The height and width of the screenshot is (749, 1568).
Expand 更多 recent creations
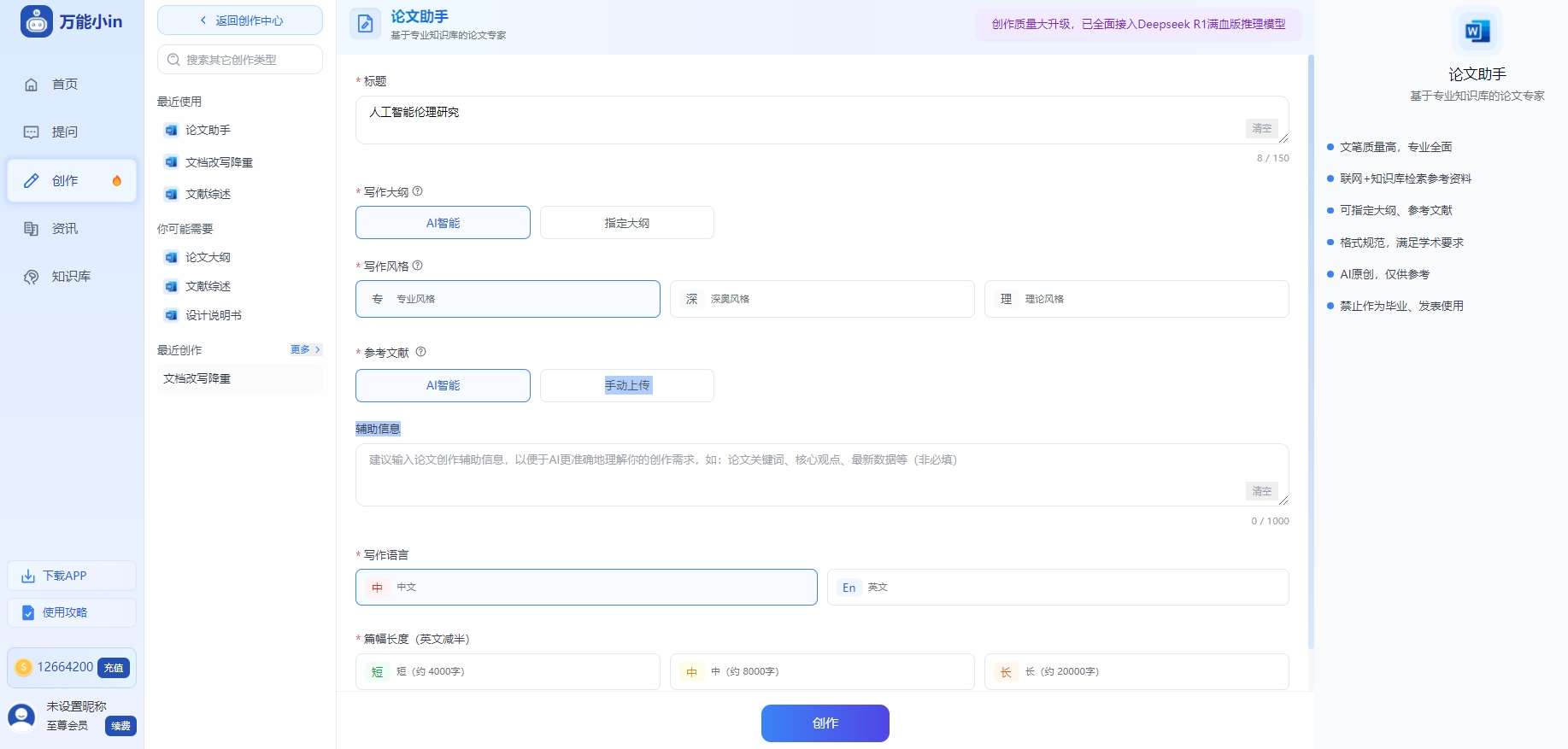305,349
